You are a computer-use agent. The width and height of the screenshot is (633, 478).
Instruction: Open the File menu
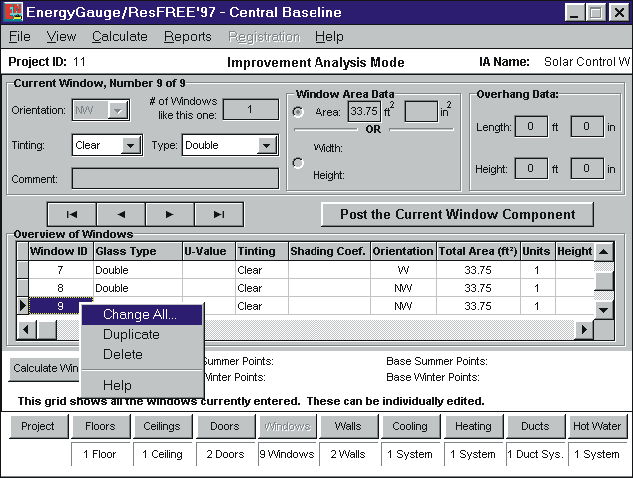click(x=20, y=37)
